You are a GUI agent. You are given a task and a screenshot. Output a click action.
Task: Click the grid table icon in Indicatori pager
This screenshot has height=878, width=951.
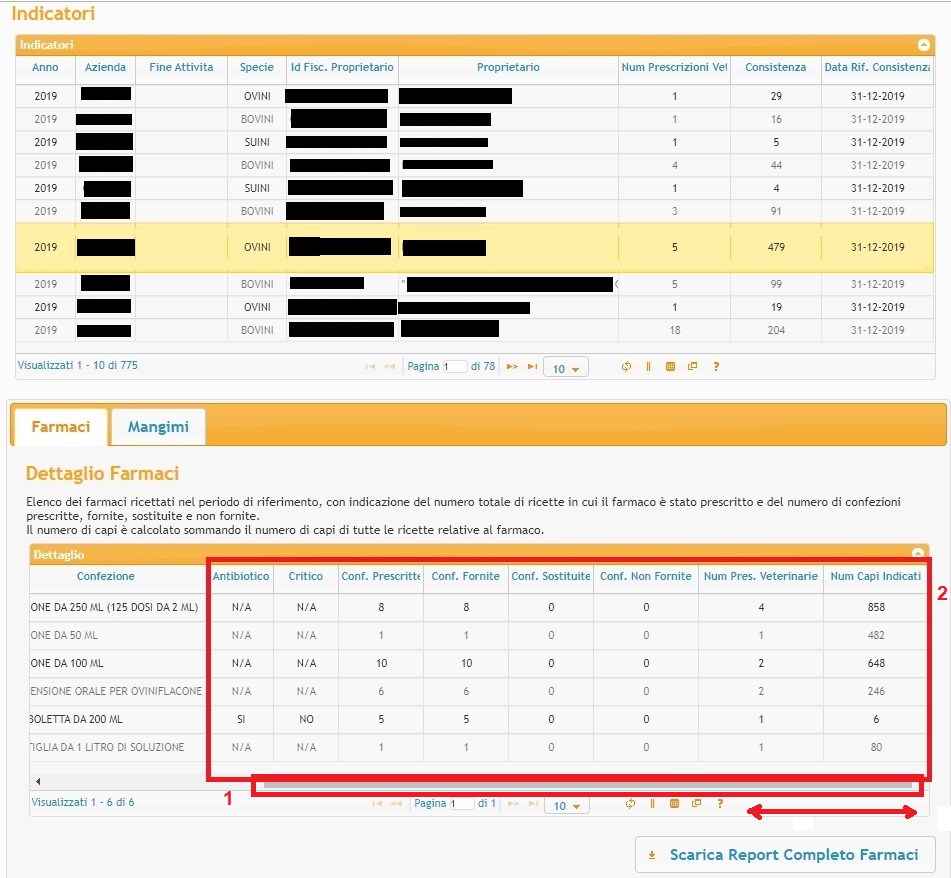point(670,366)
